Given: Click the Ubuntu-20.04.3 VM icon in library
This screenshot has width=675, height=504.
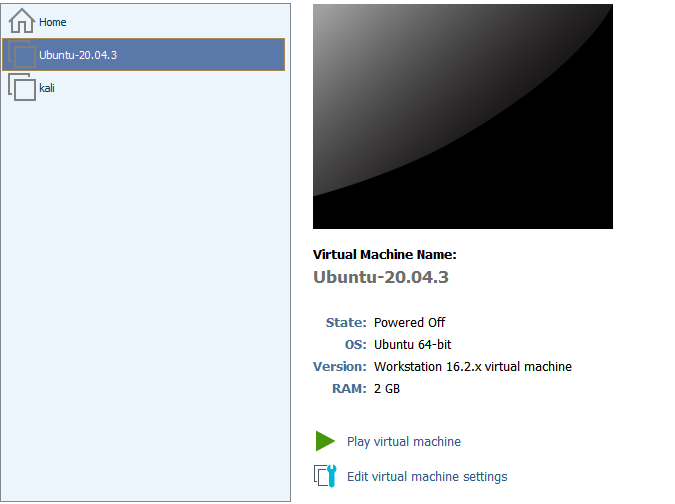Looking at the screenshot, I should point(22,54).
